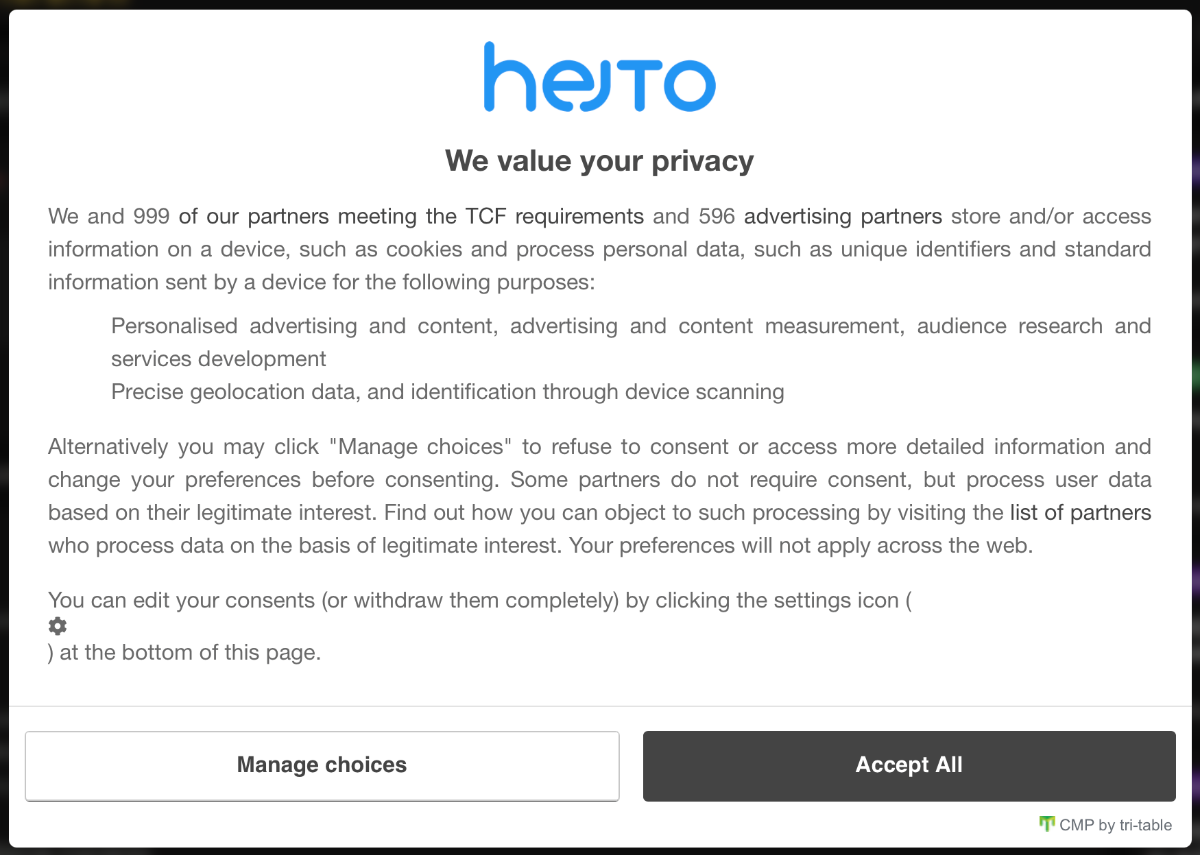
Task: Click the hejto logo
Action: (x=599, y=77)
